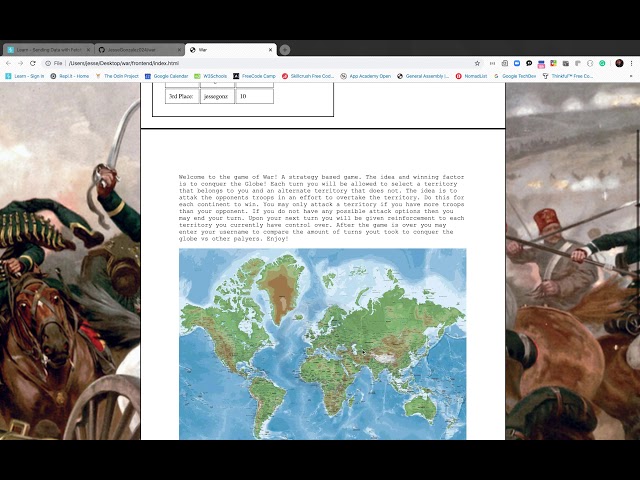
Task: Open the NomadList bookmark
Action: coord(471,76)
